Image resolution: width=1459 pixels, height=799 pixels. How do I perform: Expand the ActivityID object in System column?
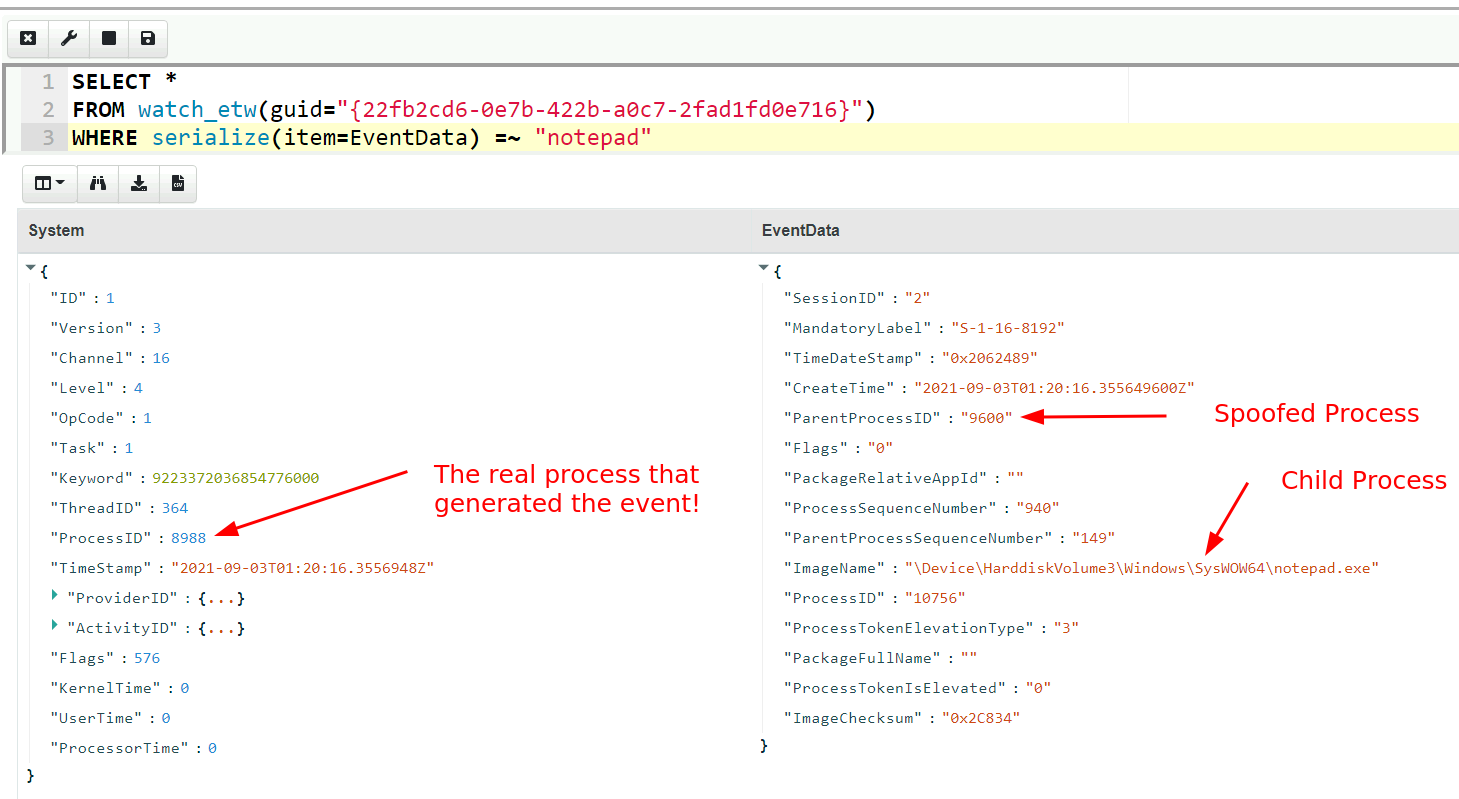coord(54,627)
